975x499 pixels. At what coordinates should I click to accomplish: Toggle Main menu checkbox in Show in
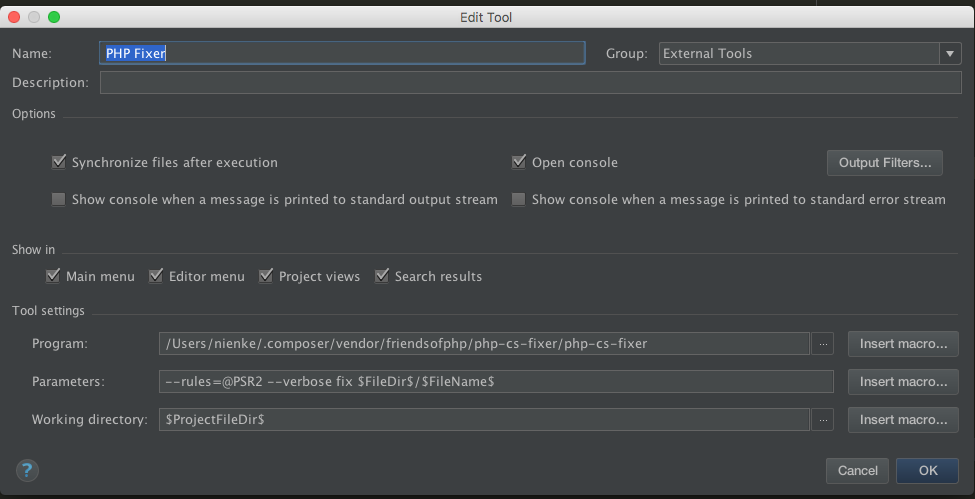click(53, 276)
